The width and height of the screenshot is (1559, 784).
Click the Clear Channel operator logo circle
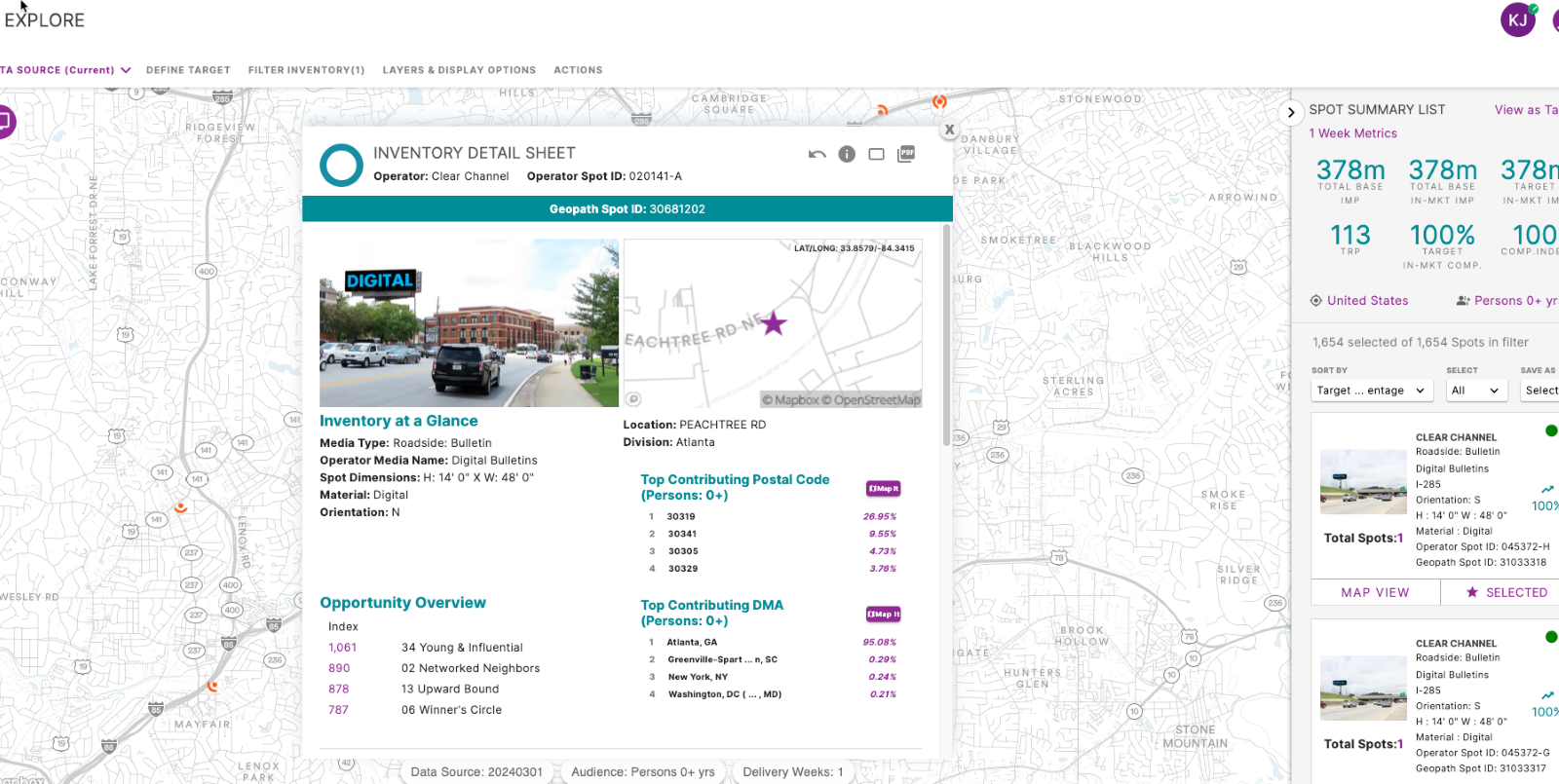(342, 166)
